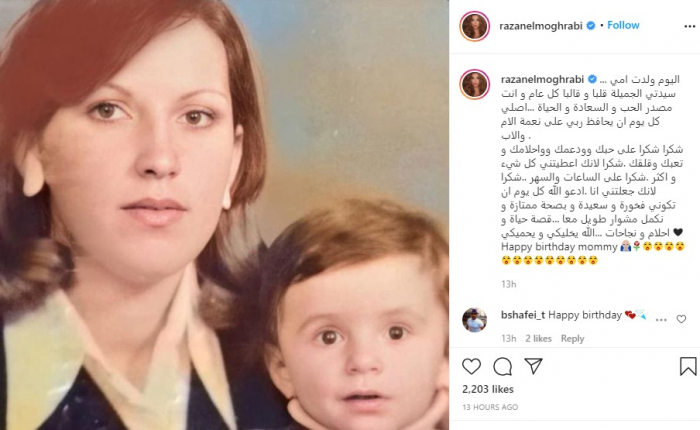700x430 pixels.
Task: Like bshafei_t's comment with small heart
Action: 681,319
